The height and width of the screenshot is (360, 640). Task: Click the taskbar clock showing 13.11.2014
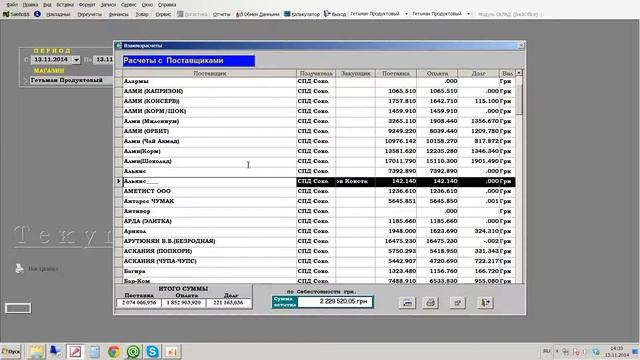pos(616,351)
